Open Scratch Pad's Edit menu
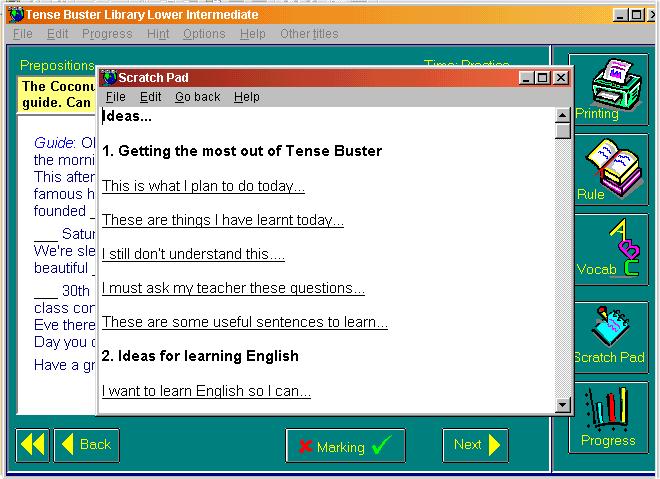The width and height of the screenshot is (660, 479). pyautogui.click(x=150, y=97)
